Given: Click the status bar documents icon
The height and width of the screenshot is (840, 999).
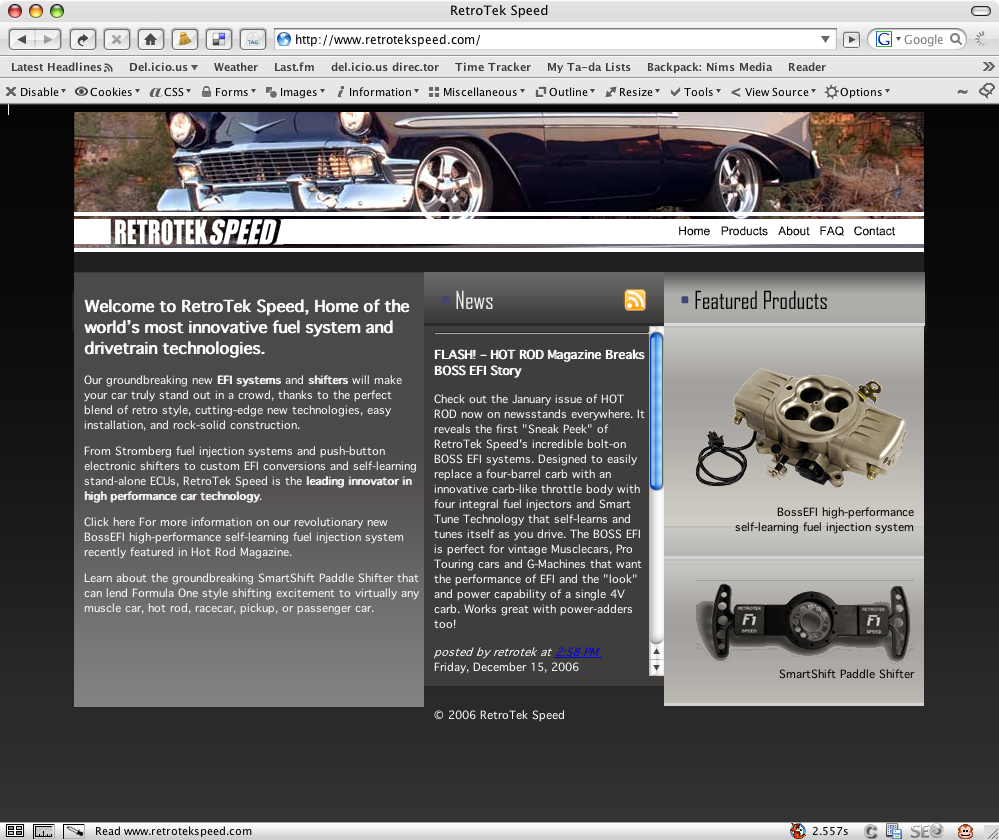Looking at the screenshot, I should (894, 831).
